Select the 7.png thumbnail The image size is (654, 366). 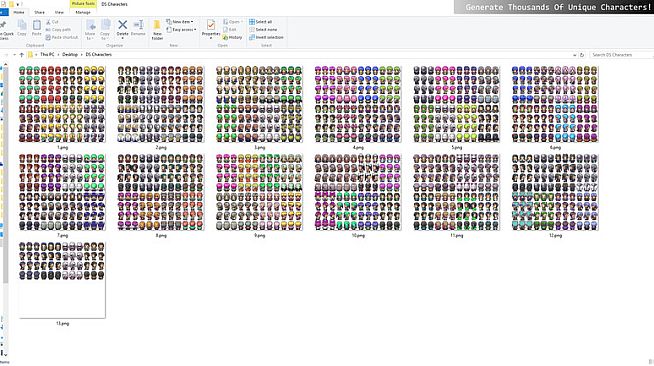coord(62,192)
